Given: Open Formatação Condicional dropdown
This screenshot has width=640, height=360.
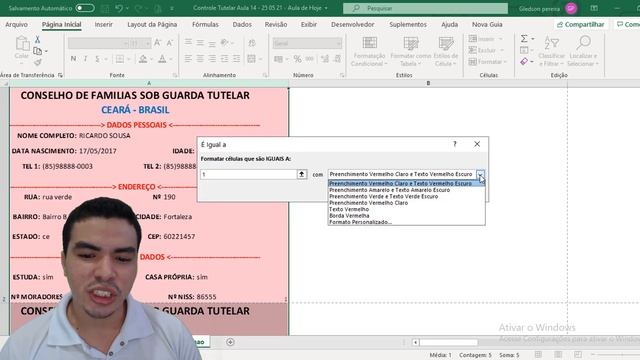Looking at the screenshot, I should pyautogui.click(x=369, y=51).
